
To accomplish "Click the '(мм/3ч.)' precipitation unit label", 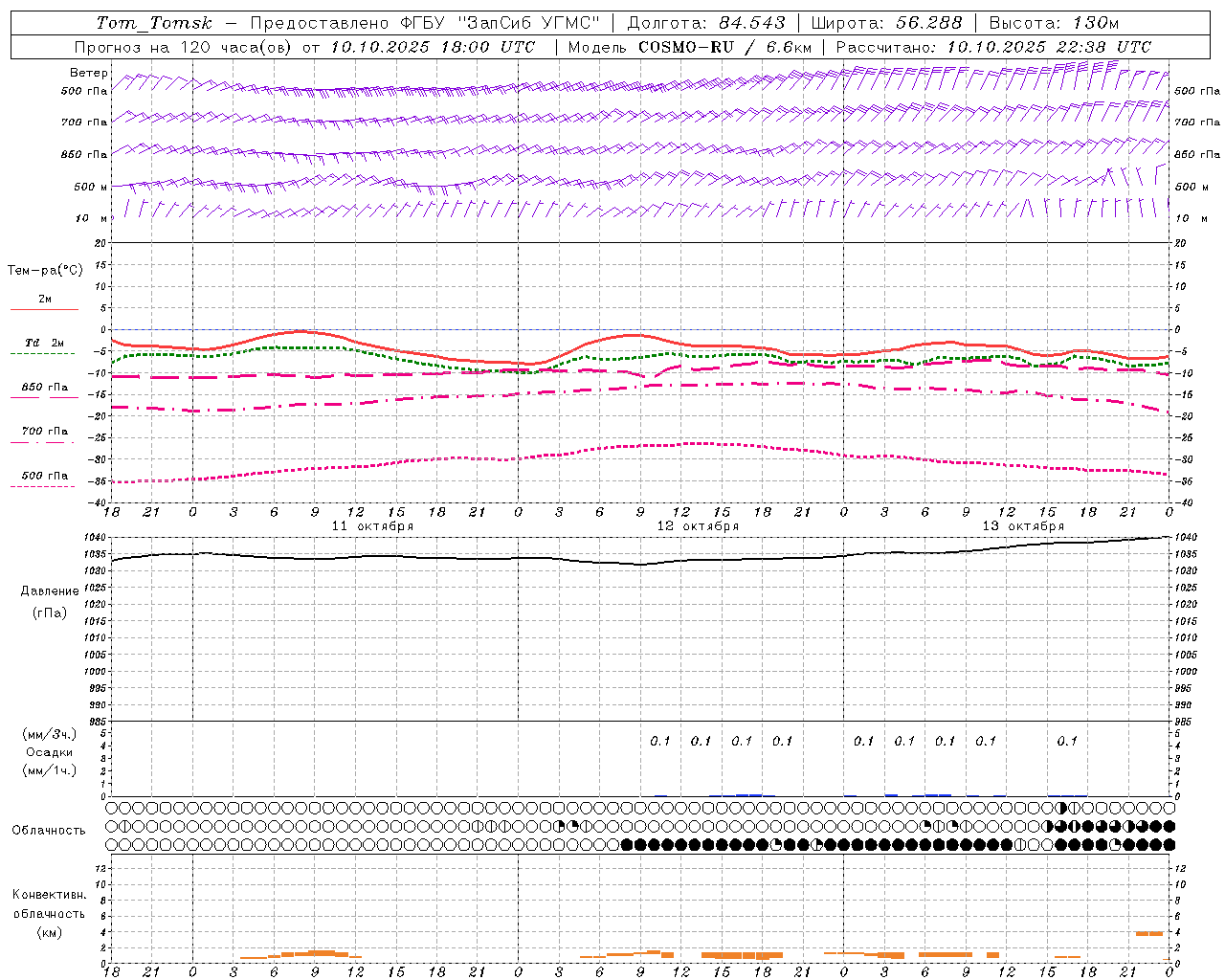I will click(x=50, y=734).
